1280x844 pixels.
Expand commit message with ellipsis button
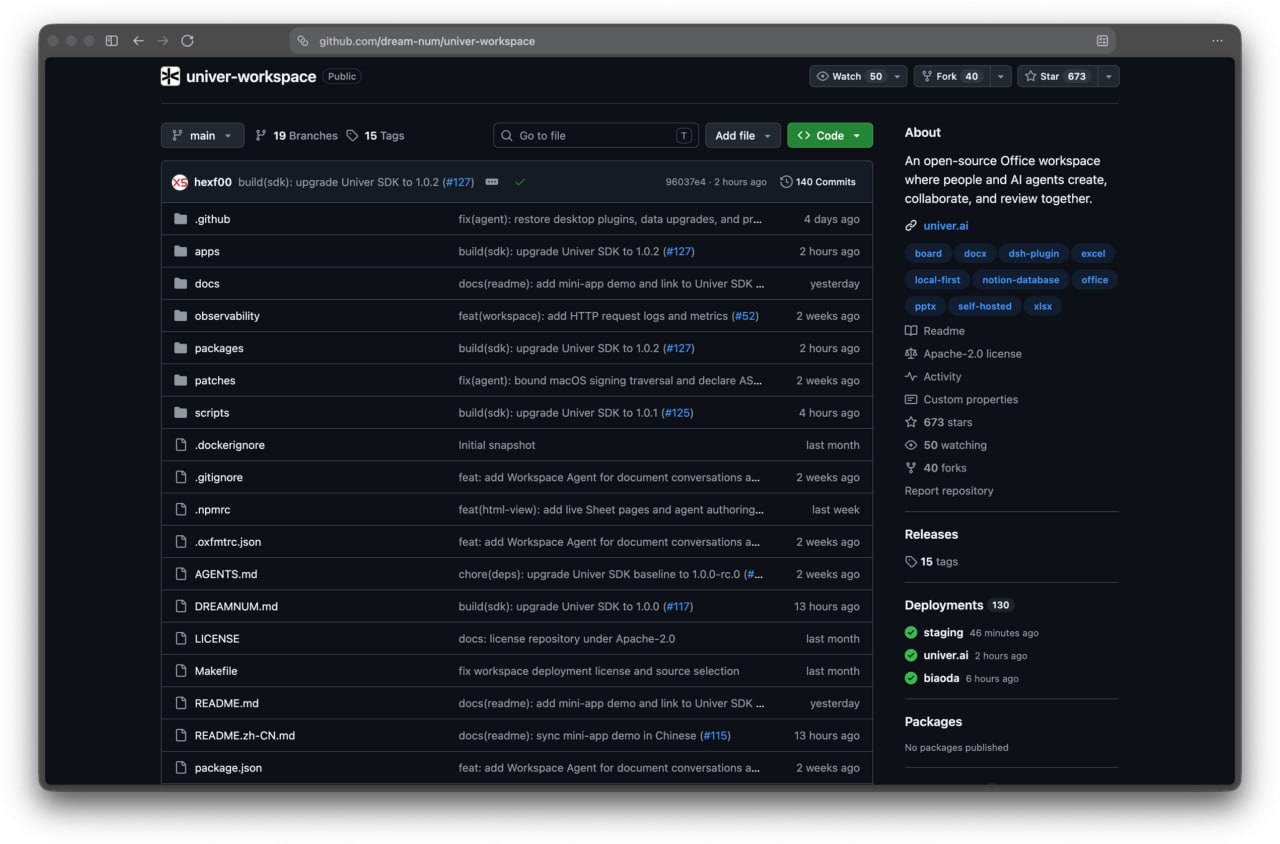click(492, 182)
